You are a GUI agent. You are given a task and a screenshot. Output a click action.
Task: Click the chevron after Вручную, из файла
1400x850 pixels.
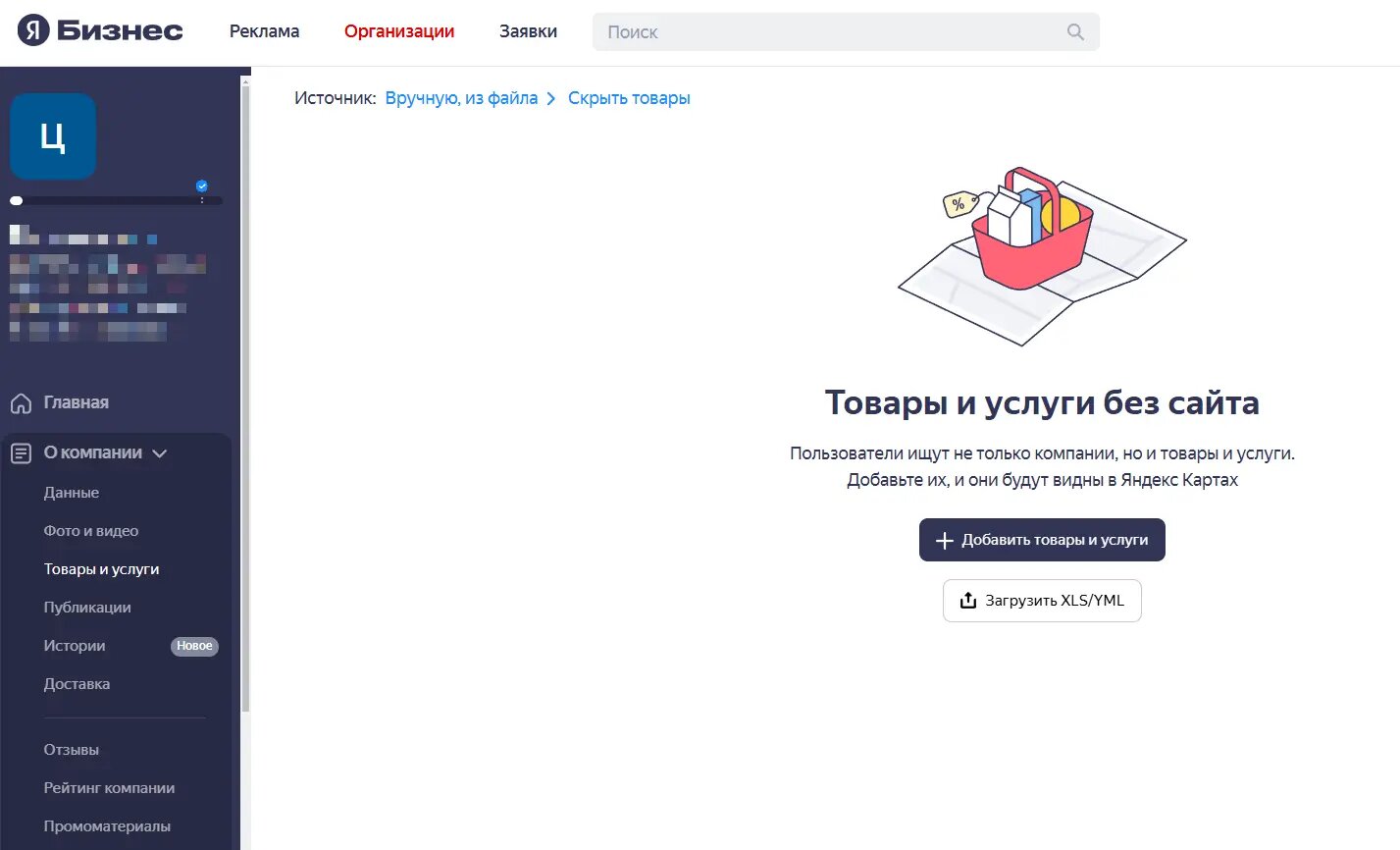coord(551,98)
